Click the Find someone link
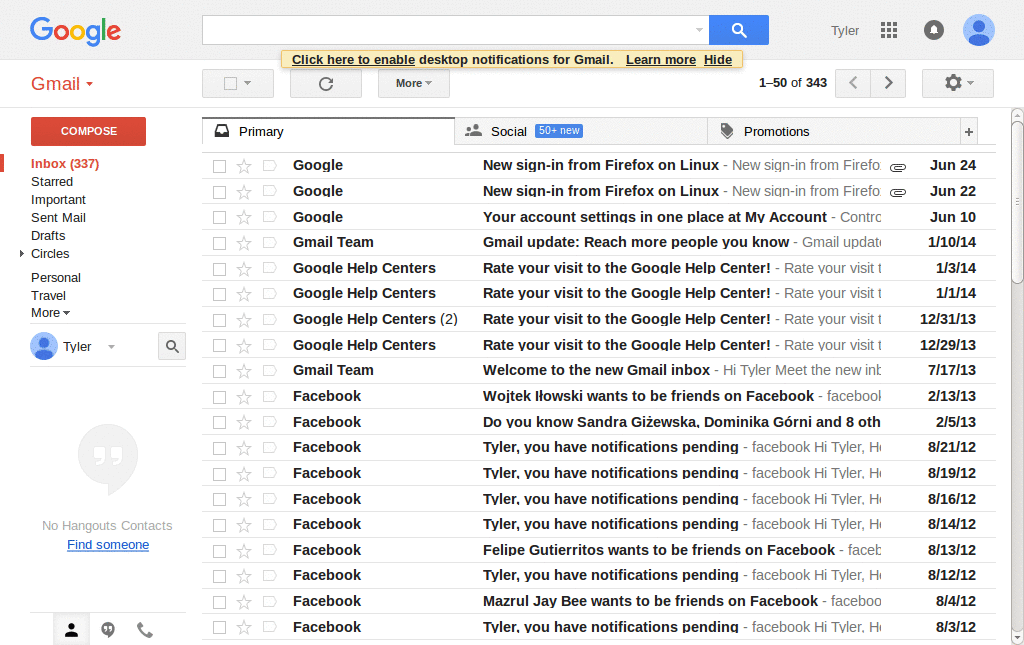The height and width of the screenshot is (645, 1024). pos(108,544)
